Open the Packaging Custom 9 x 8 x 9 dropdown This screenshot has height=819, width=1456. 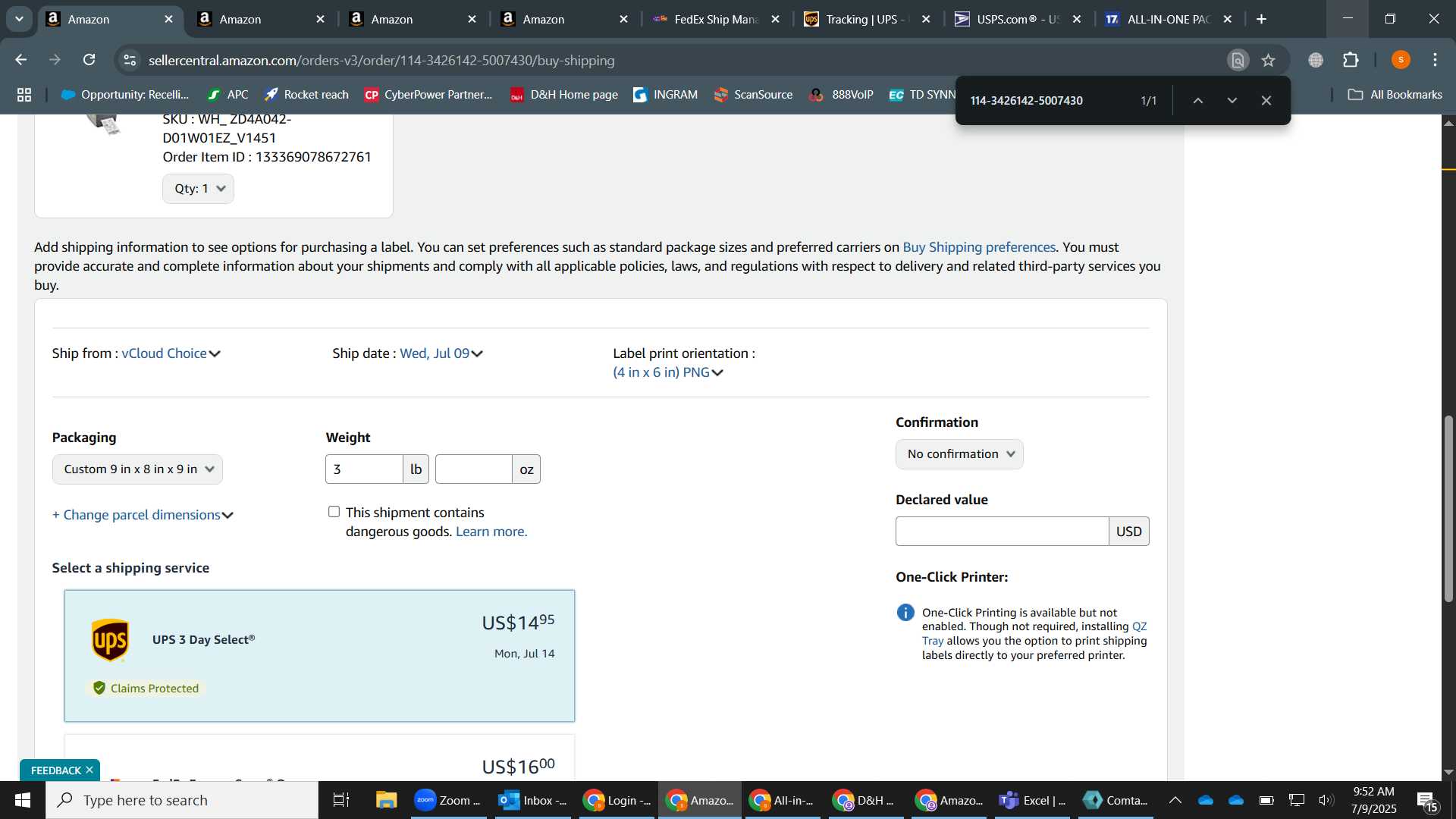[137, 469]
